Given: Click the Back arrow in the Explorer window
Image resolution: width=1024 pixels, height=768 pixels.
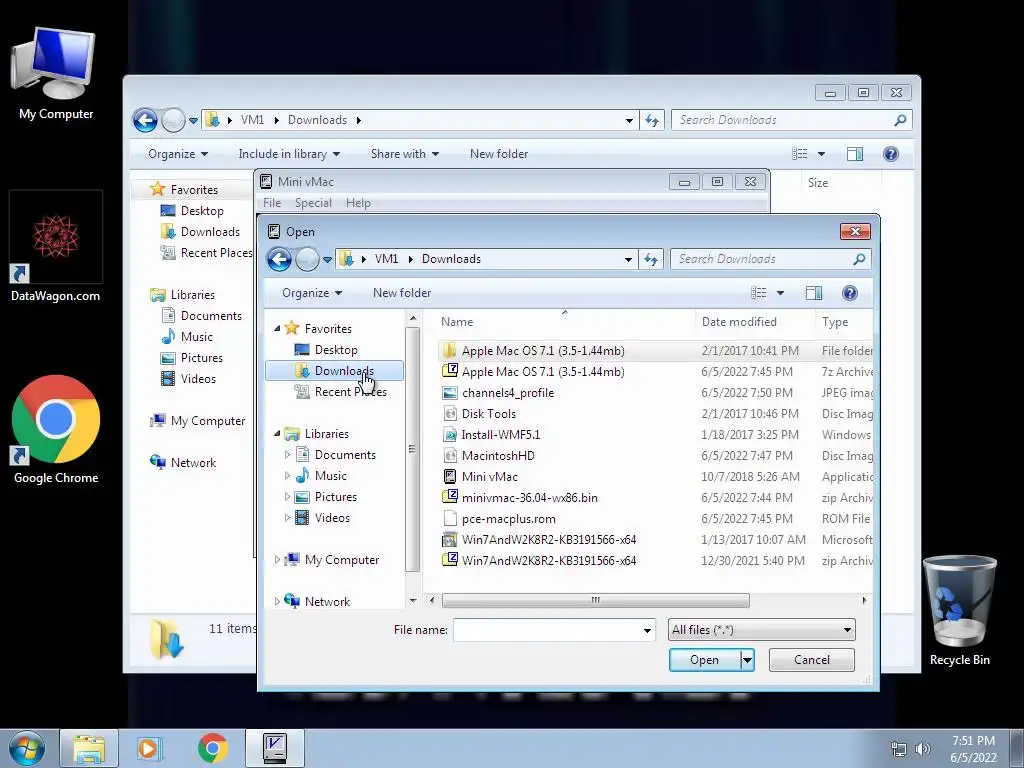Looking at the screenshot, I should pyautogui.click(x=145, y=120).
